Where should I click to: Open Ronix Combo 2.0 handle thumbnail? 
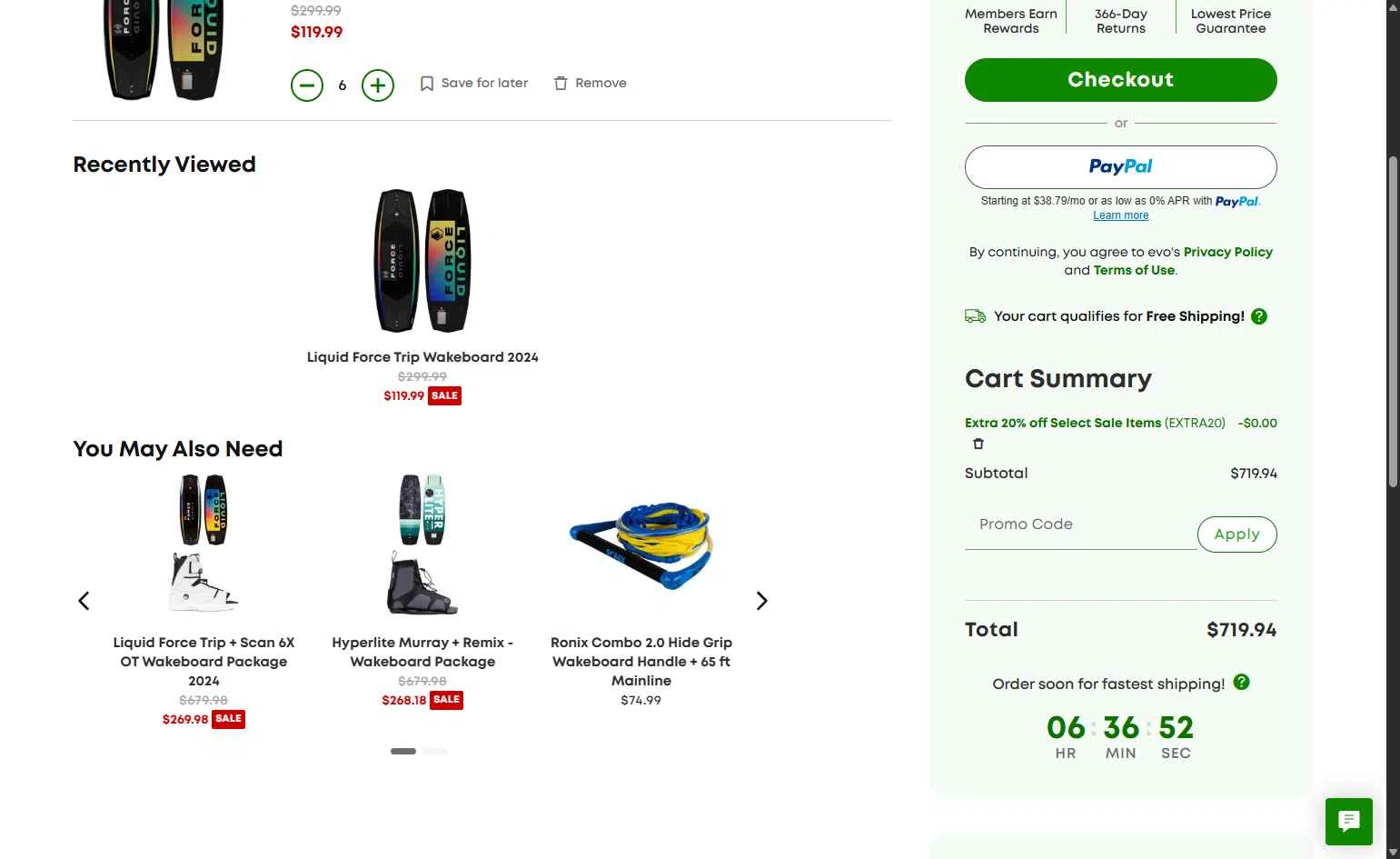641,546
